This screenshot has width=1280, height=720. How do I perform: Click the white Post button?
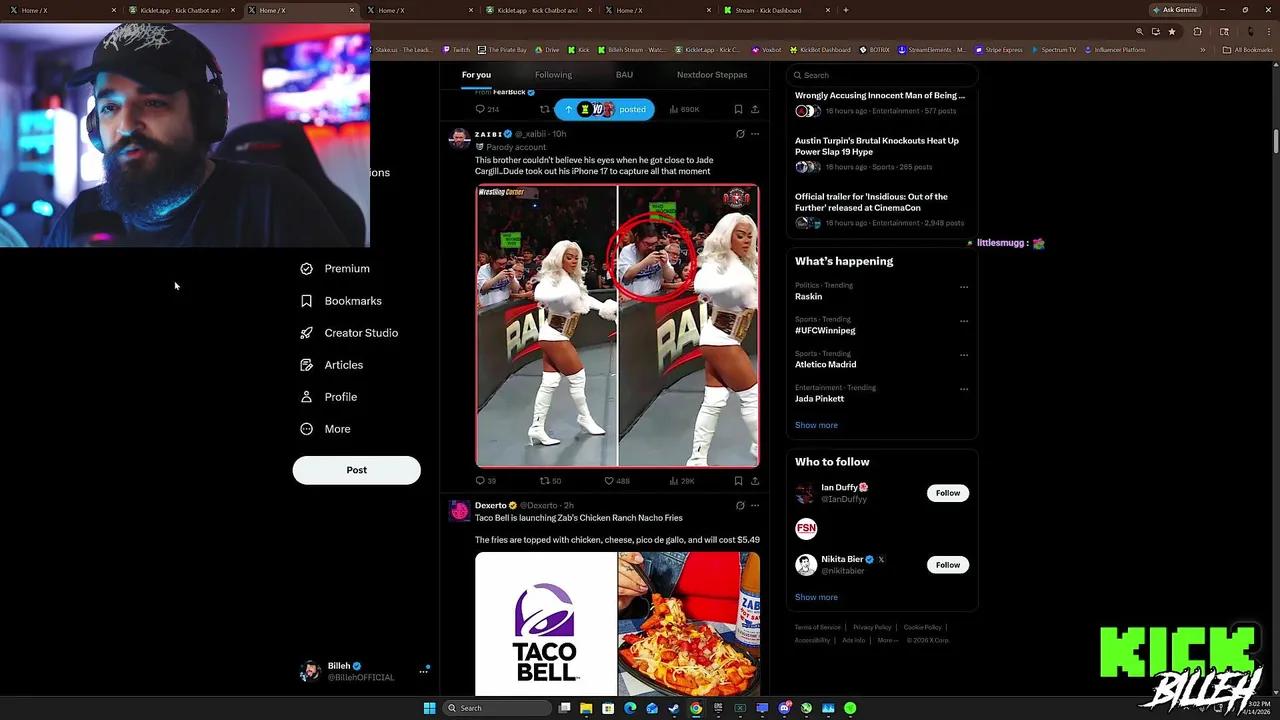coord(356,470)
